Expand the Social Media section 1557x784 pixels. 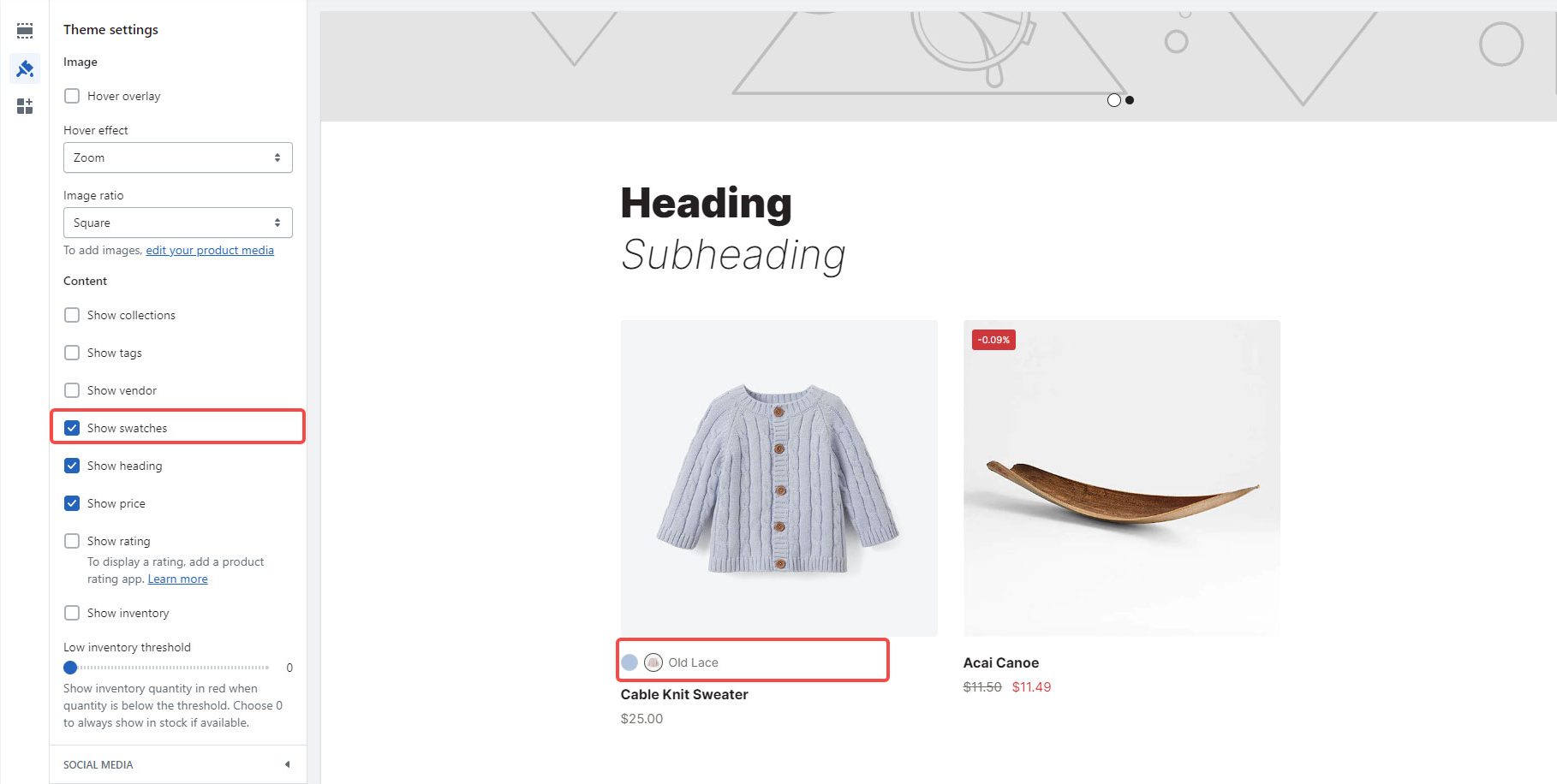point(177,764)
